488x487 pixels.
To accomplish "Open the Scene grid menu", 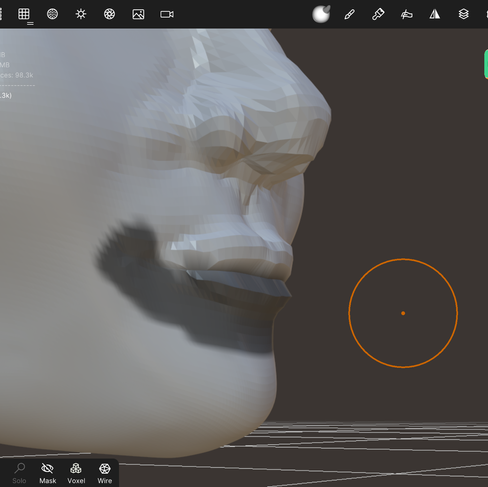I will point(24,14).
